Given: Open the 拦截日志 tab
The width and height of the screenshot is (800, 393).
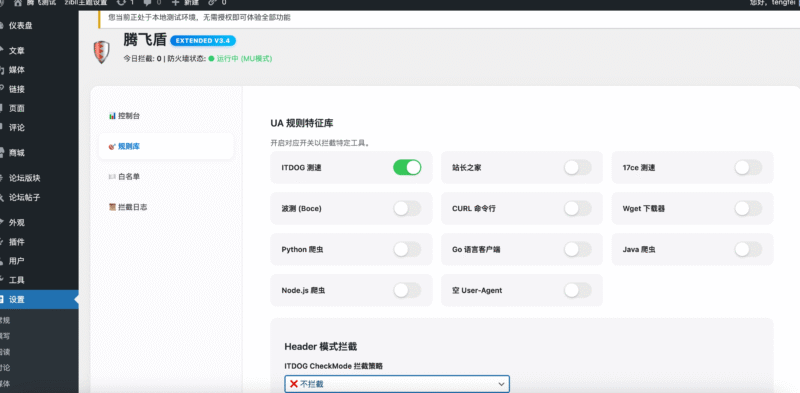Looking at the screenshot, I should tap(166, 207).
